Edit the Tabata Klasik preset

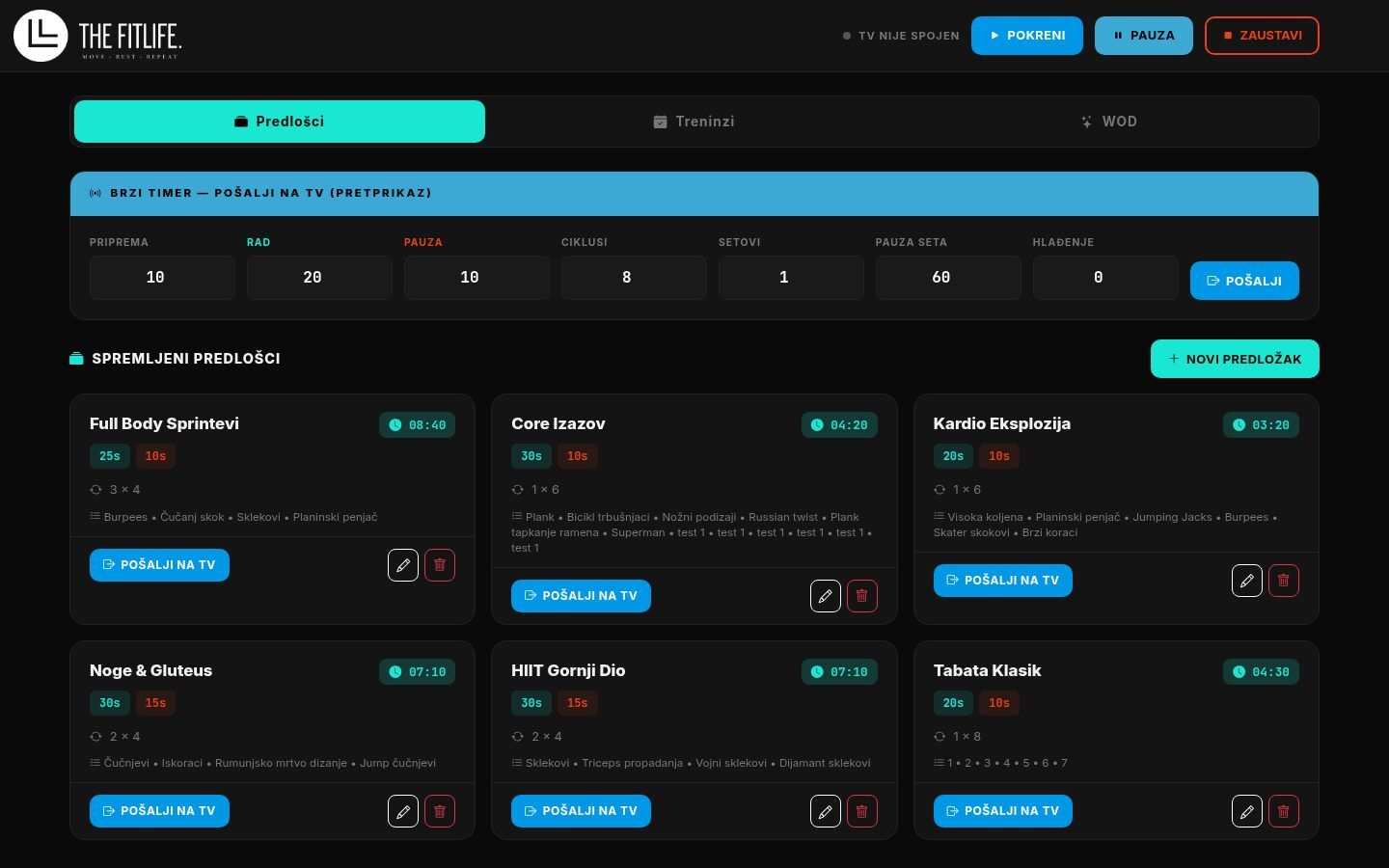(1247, 811)
